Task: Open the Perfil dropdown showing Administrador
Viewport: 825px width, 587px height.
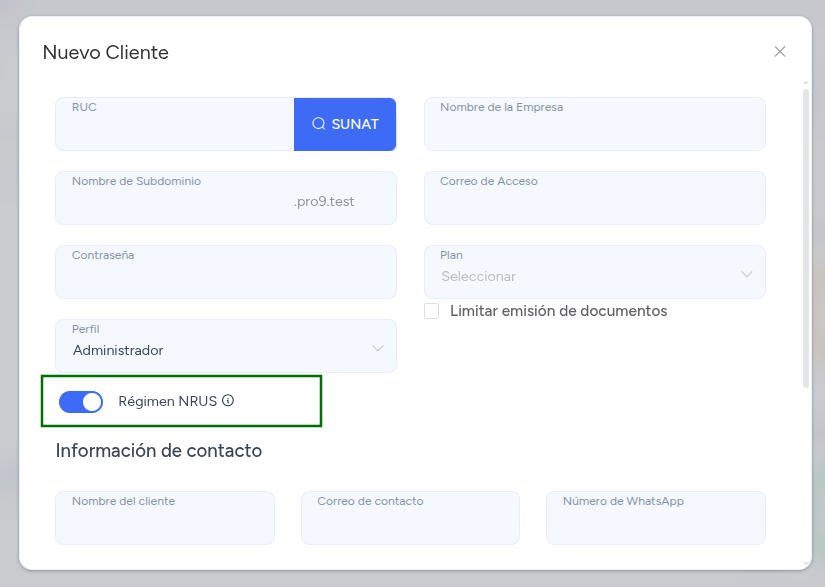Action: [x=226, y=346]
